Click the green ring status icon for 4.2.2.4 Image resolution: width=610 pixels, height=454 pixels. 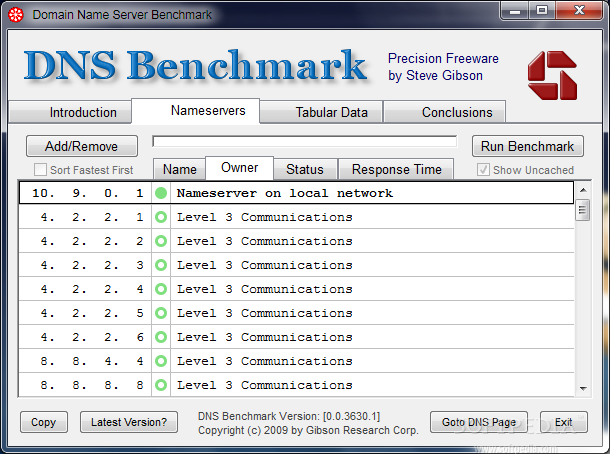point(161,289)
